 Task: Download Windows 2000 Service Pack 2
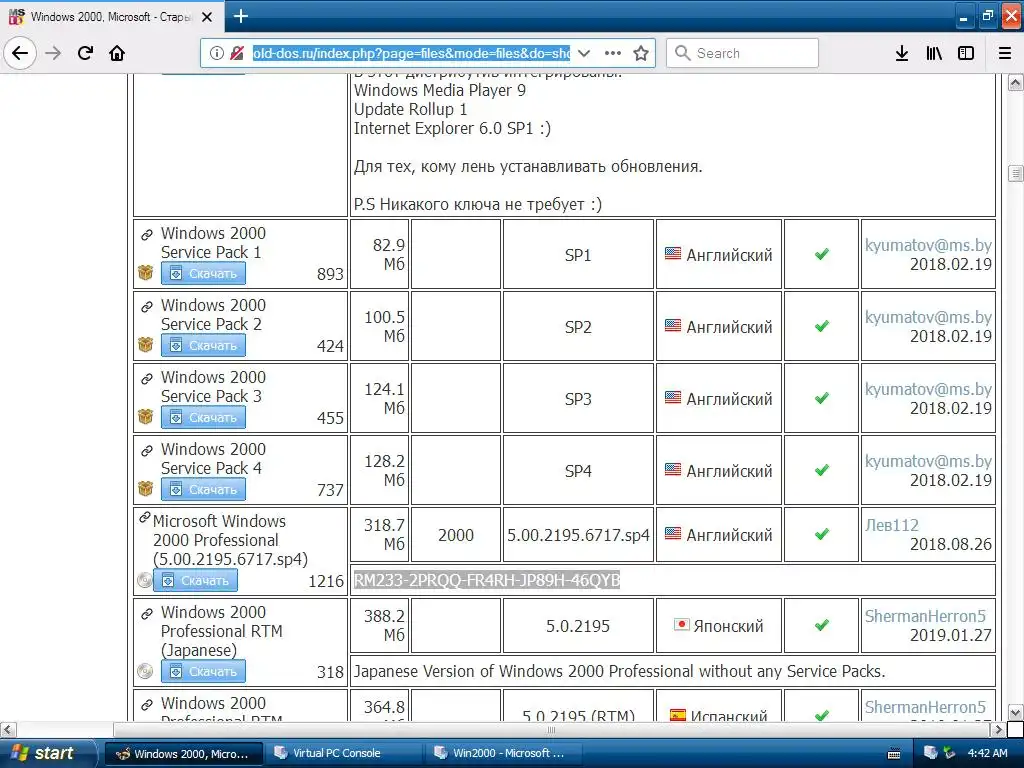coord(203,345)
